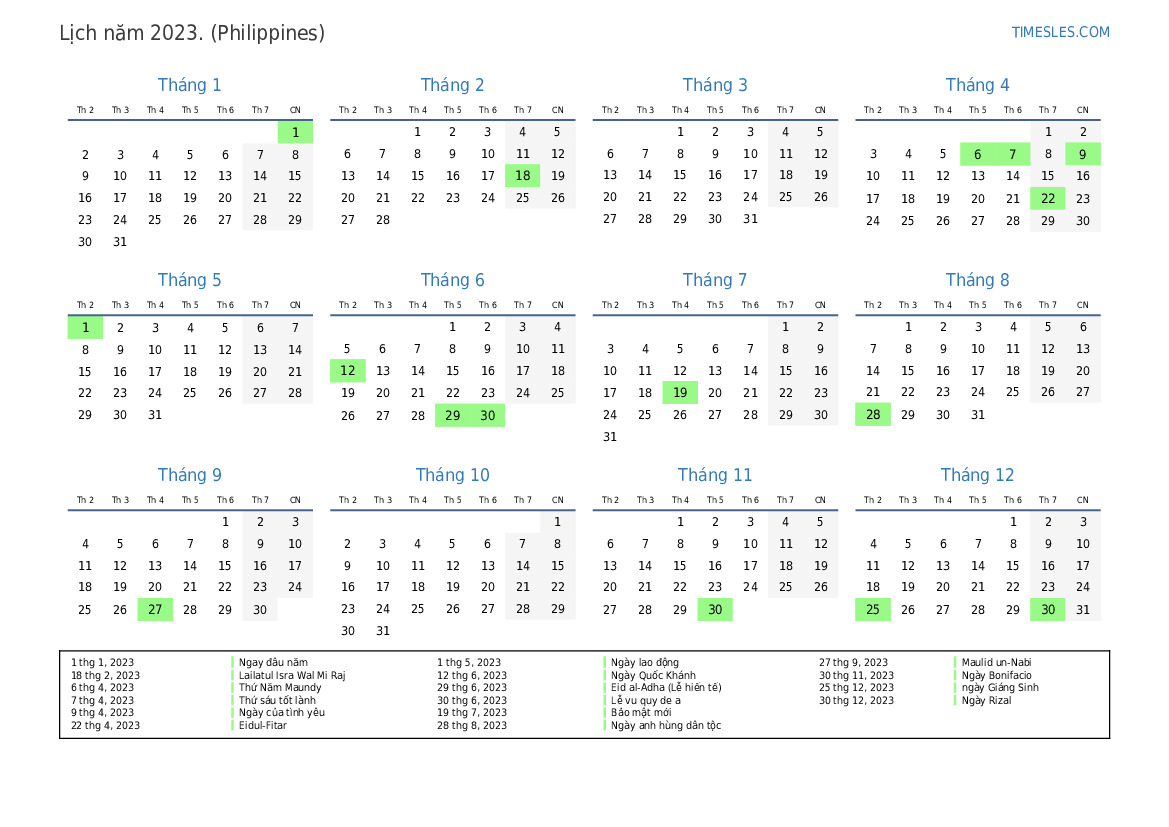Open the Tháng 12 month title

pos(977,475)
